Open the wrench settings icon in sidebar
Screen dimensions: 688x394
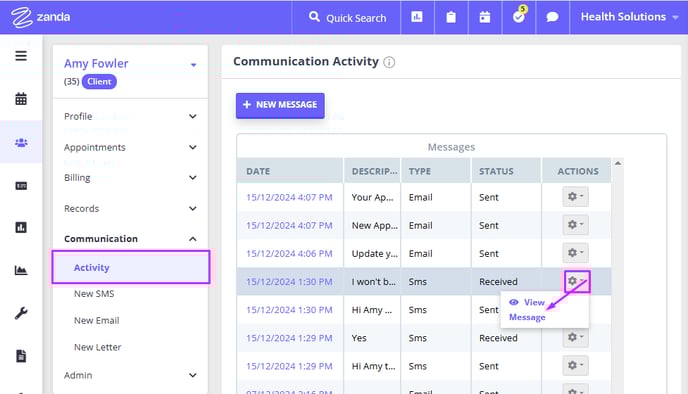21,313
